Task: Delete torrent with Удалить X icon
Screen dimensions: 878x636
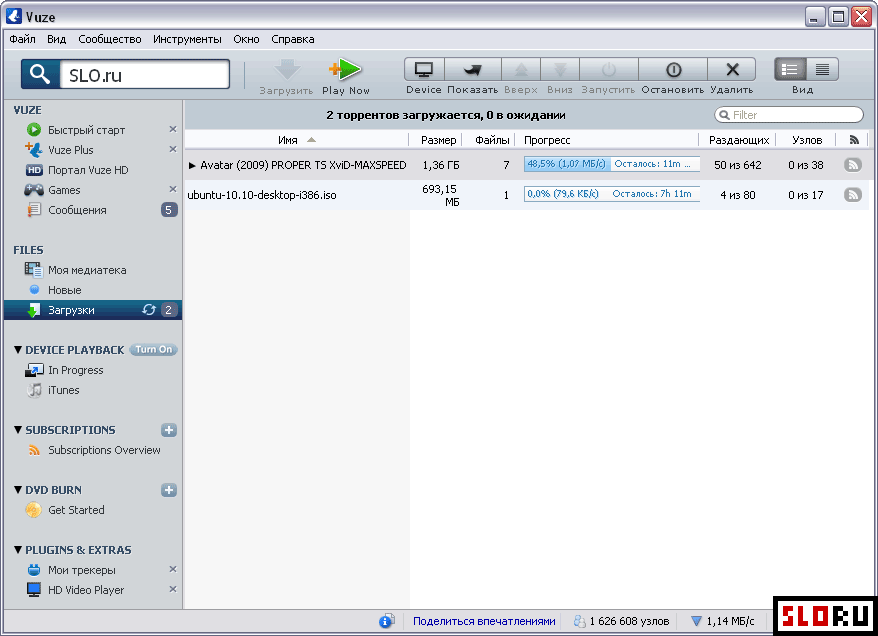Action: coord(732,70)
